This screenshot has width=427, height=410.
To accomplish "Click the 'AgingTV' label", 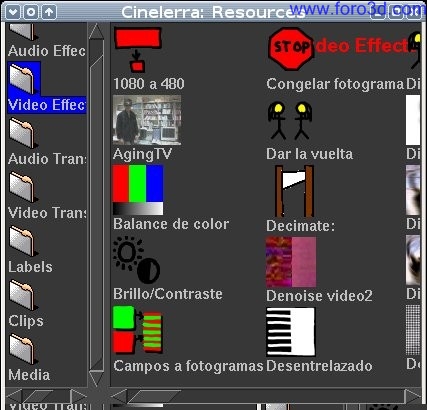I will (x=142, y=154).
